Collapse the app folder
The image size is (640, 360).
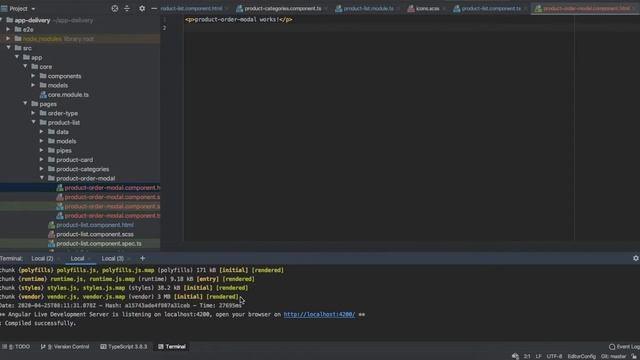pyautogui.click(x=17, y=57)
